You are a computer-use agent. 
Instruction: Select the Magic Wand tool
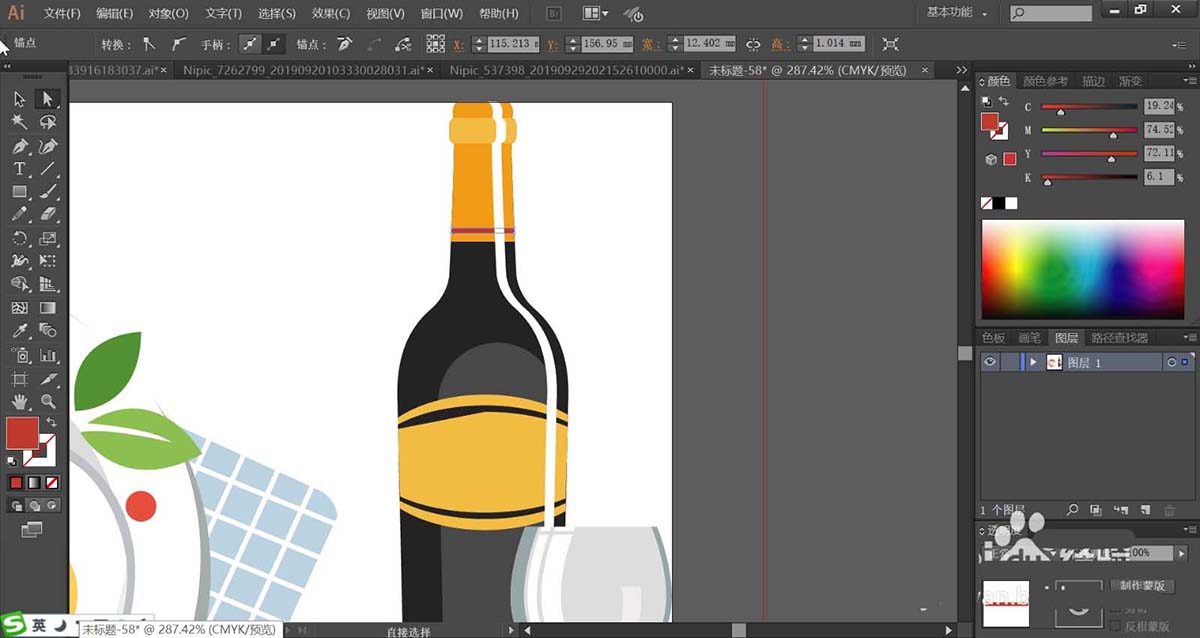pos(19,121)
